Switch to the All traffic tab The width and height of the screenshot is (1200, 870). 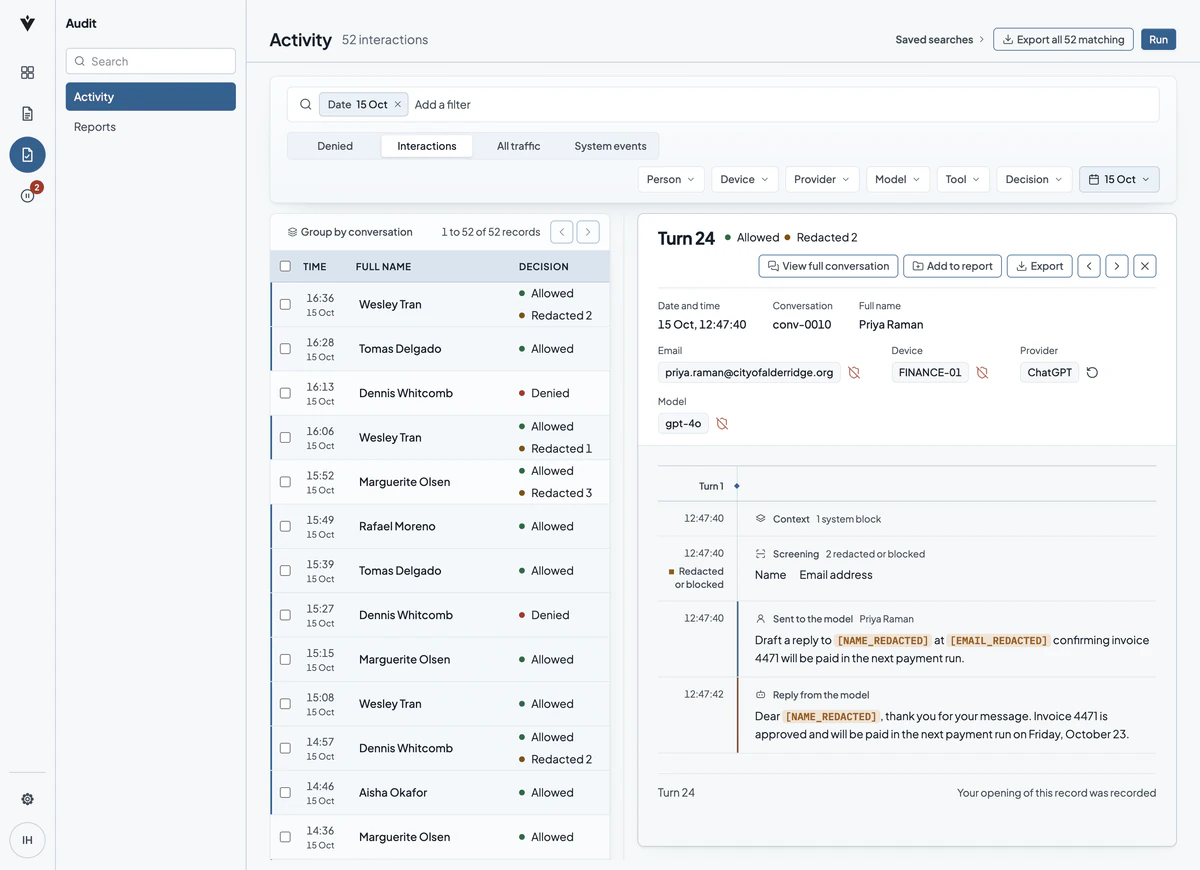click(x=518, y=146)
